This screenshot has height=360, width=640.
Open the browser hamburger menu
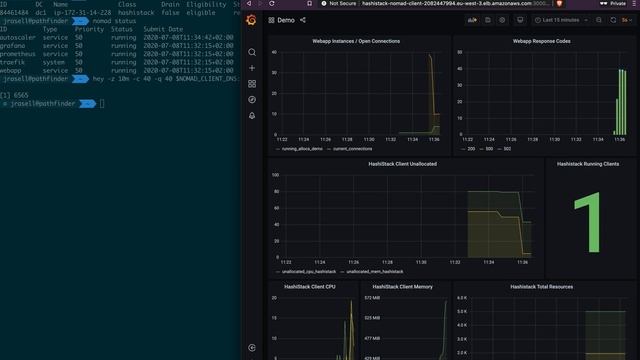pos(635,3)
